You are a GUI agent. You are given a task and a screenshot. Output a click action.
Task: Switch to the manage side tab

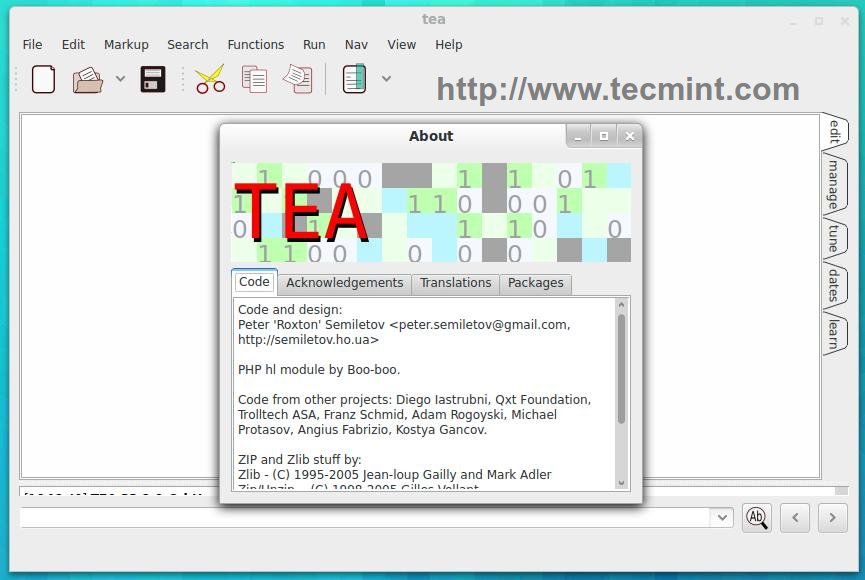click(833, 184)
